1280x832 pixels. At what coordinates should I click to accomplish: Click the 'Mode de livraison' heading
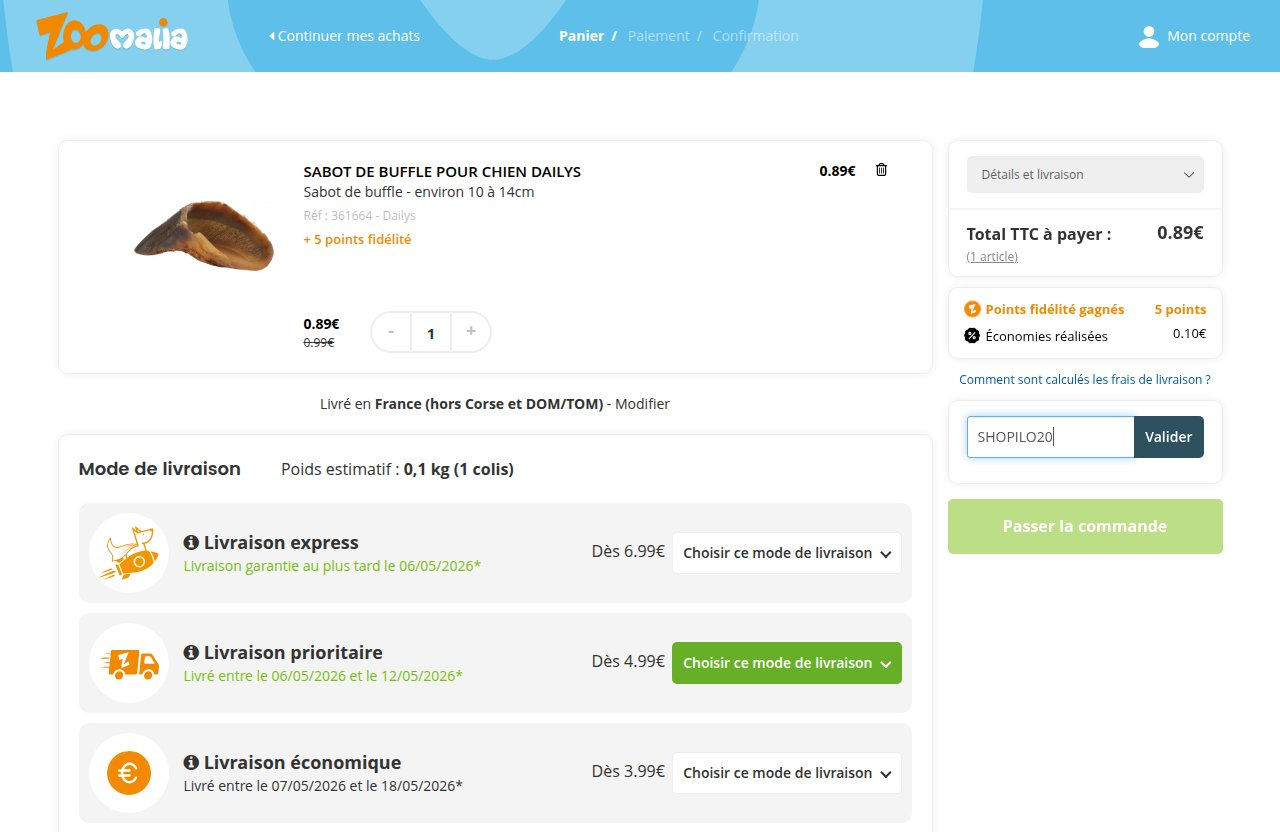point(159,469)
